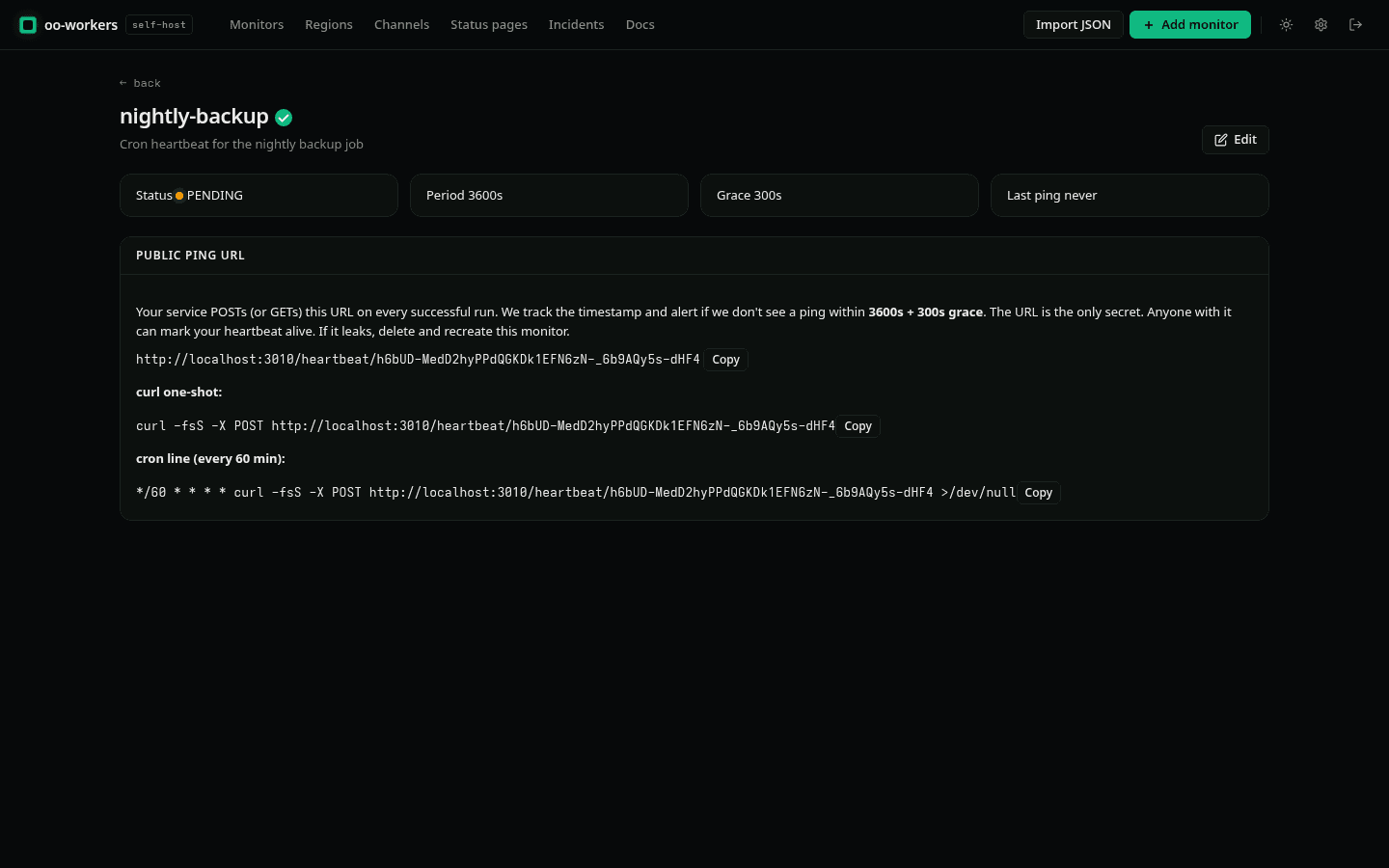1389x868 pixels.
Task: Click the Edit button with pencil icon
Action: 1235,140
